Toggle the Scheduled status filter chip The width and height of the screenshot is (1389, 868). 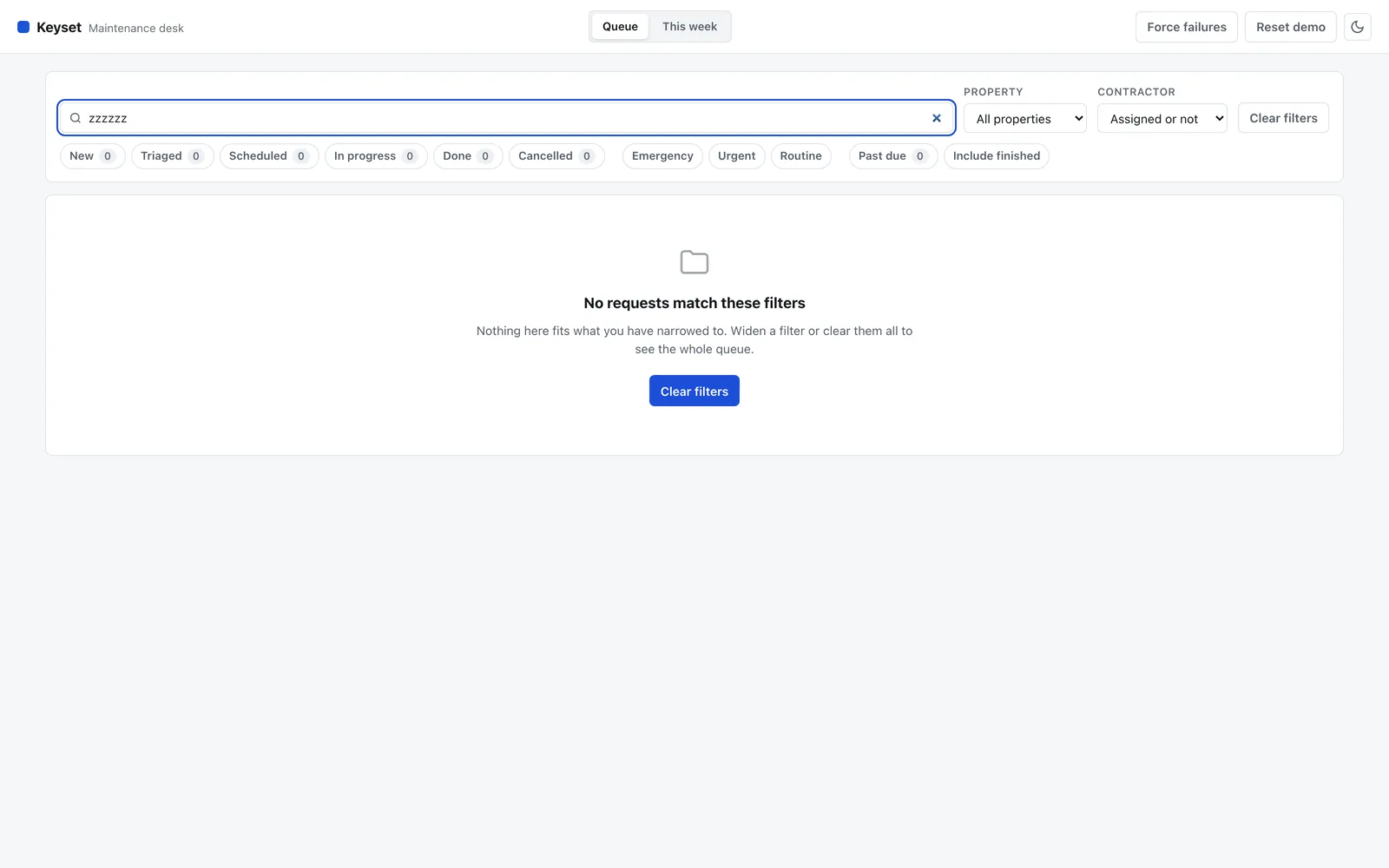pos(269,156)
